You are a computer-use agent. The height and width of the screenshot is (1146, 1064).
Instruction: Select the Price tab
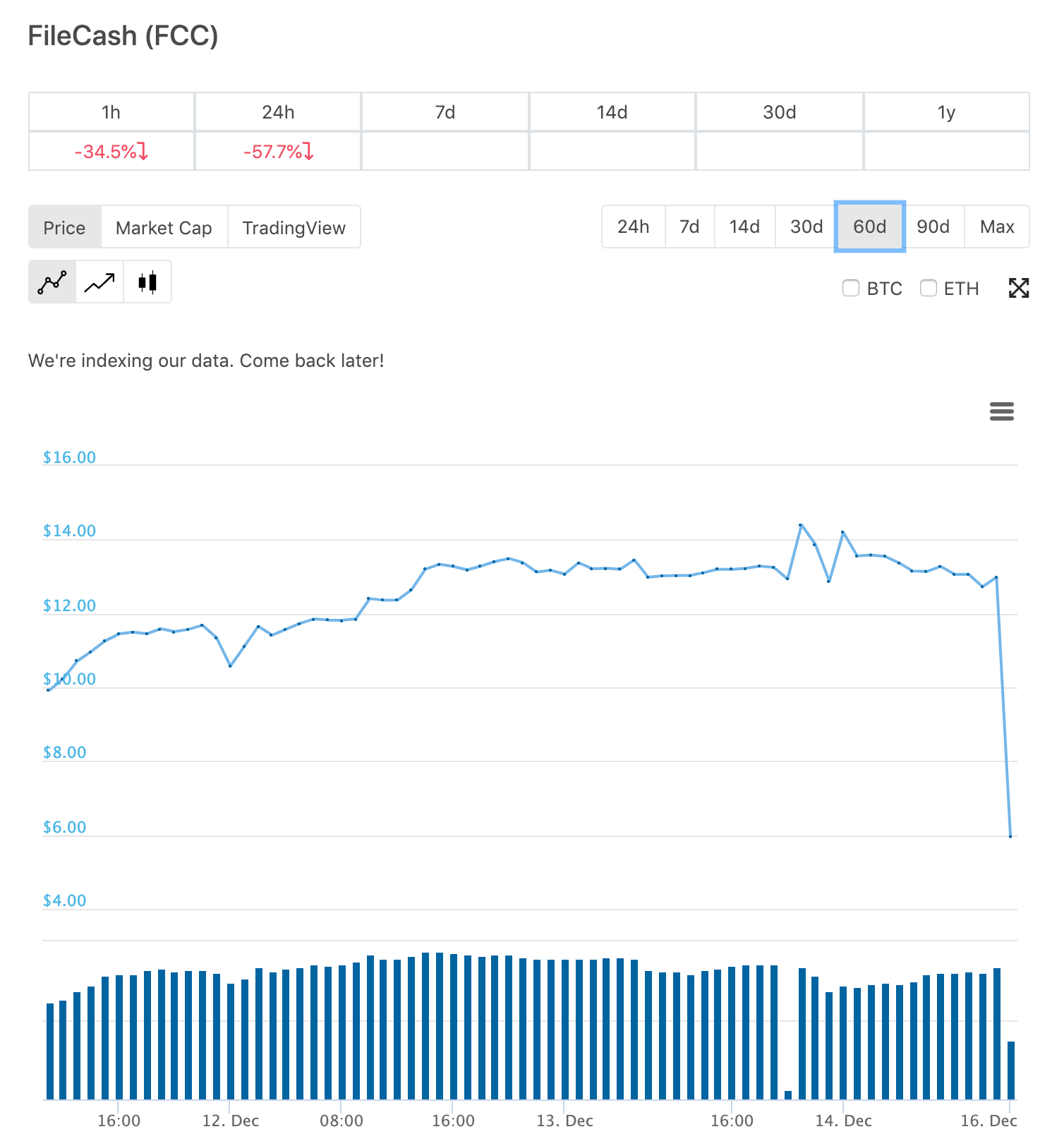pos(64,227)
